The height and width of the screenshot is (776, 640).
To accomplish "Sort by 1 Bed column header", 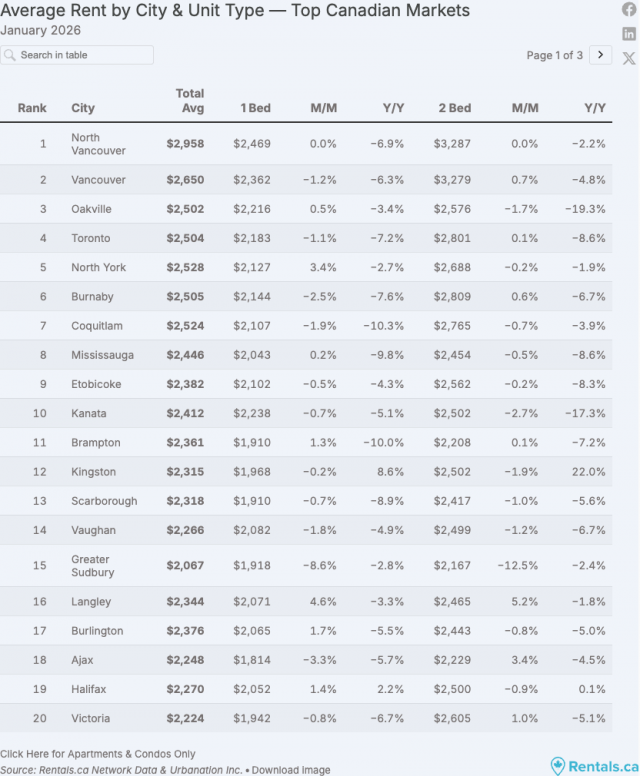I will (255, 108).
